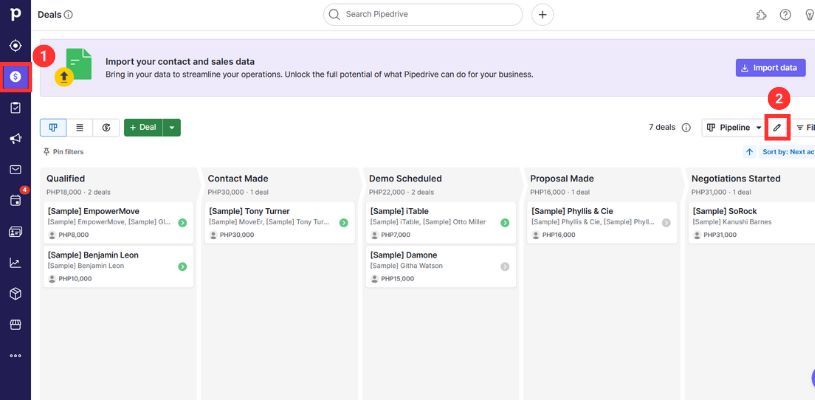
Task: Open Mail envelope icon in sidebar
Action: click(x=16, y=169)
